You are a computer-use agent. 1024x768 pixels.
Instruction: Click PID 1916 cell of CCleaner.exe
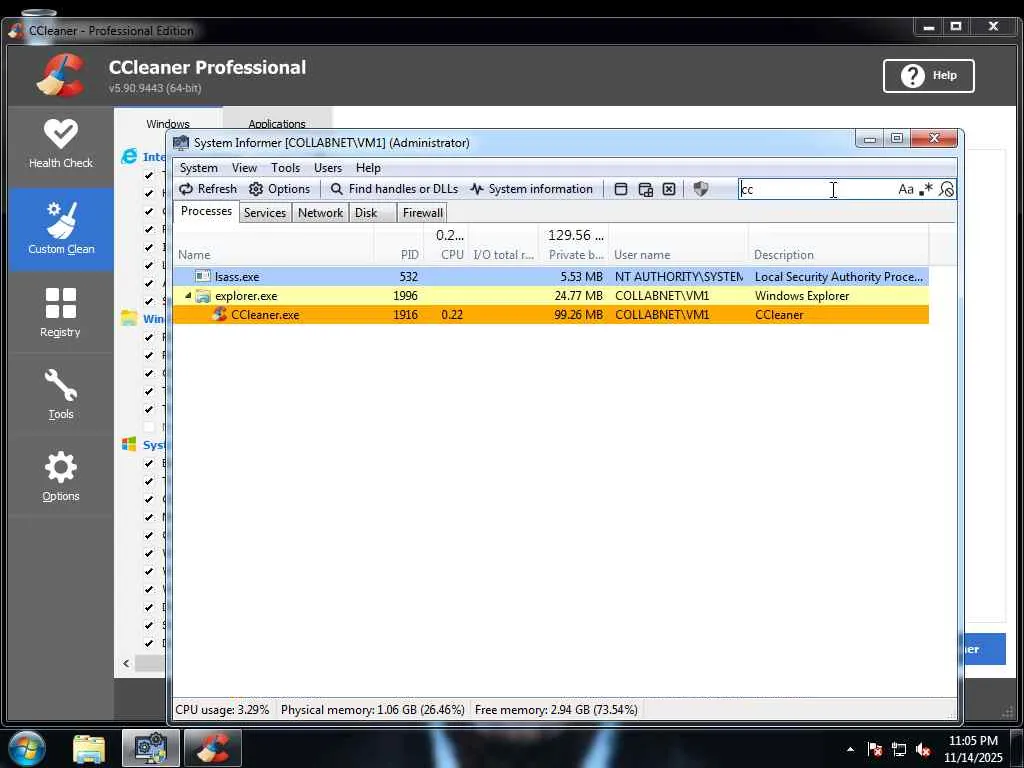tap(405, 315)
